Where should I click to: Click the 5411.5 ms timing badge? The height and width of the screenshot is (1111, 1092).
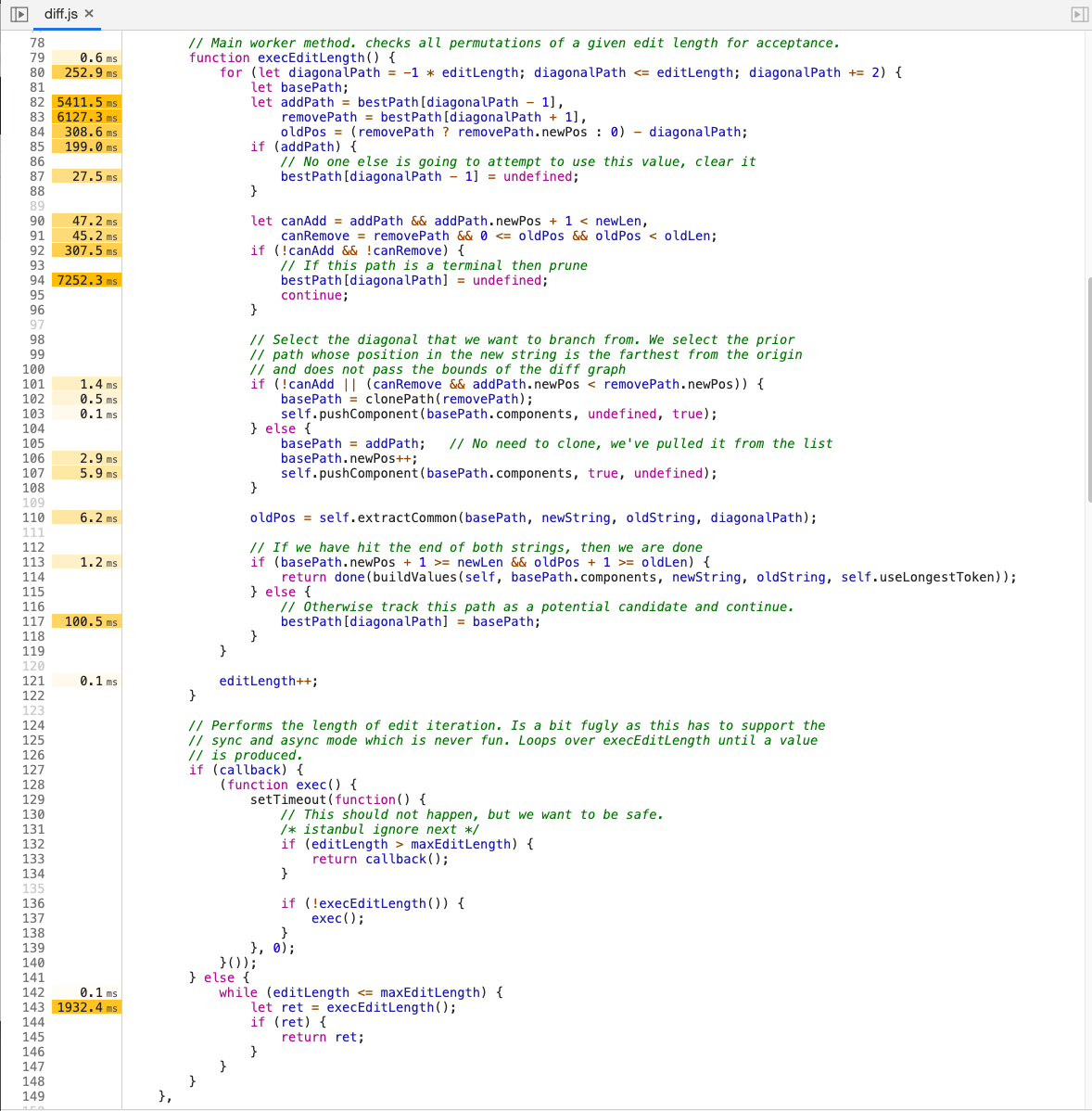pos(85,102)
